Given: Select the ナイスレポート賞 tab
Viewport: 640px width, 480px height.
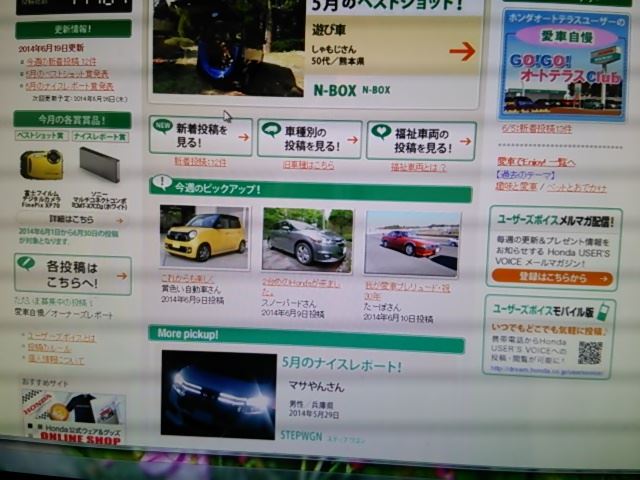Looking at the screenshot, I should coord(100,137).
